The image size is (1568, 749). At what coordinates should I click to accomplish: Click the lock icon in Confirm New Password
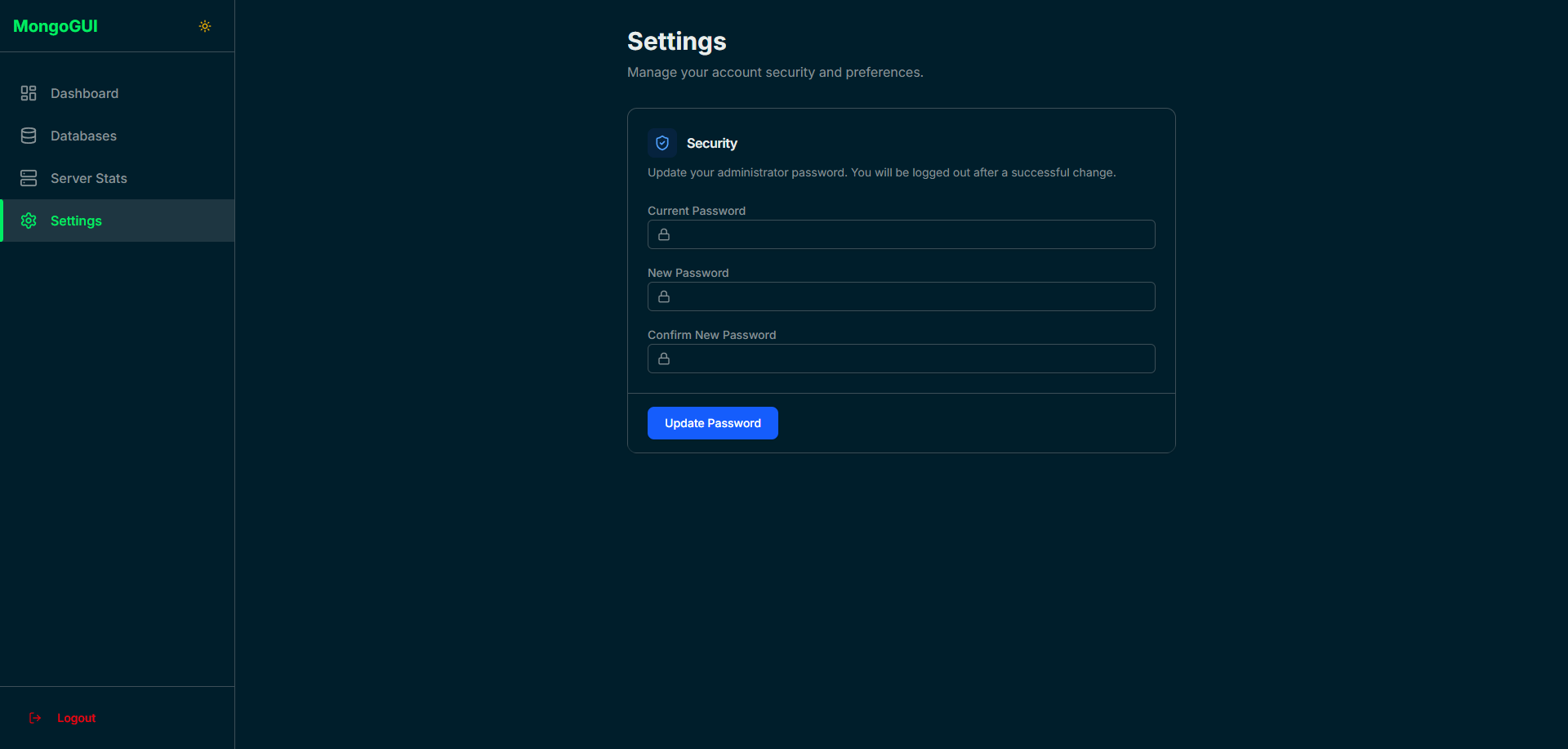(x=664, y=359)
